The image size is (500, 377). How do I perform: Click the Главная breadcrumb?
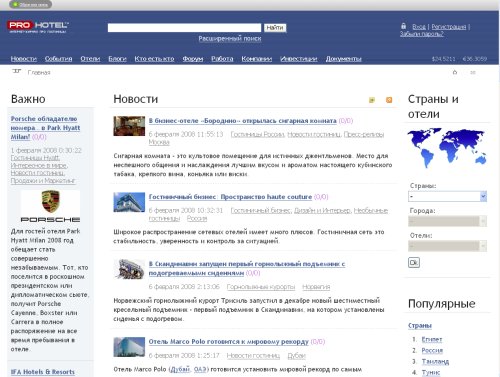coord(39,72)
